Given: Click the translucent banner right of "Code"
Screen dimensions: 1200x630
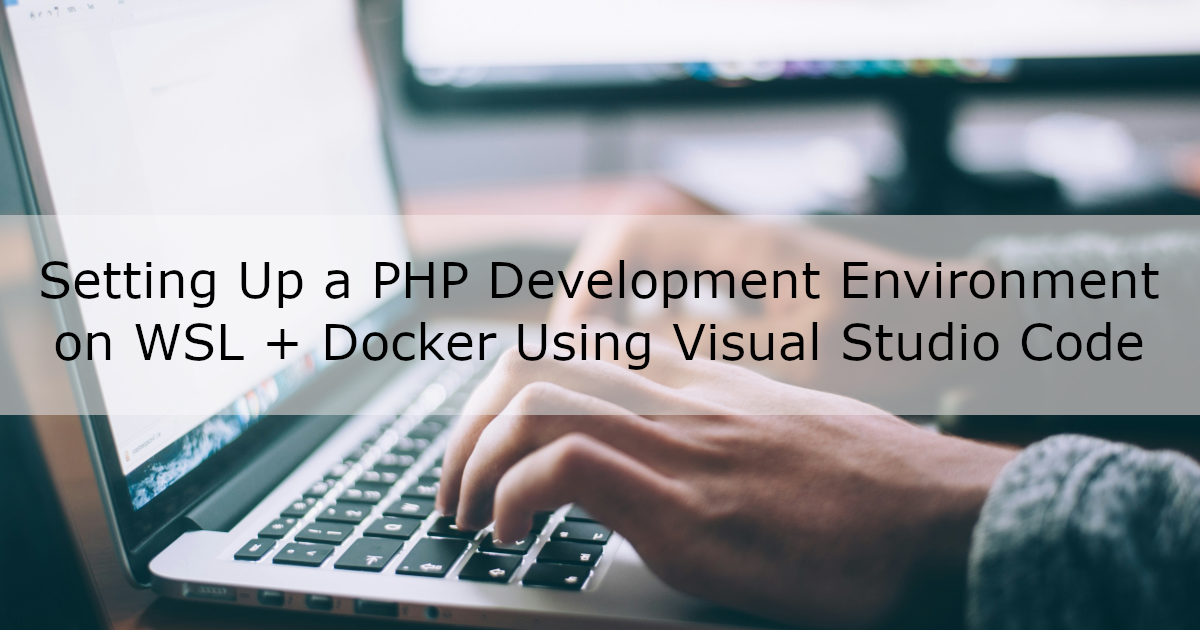Looking at the screenshot, I should (x=1175, y=345).
